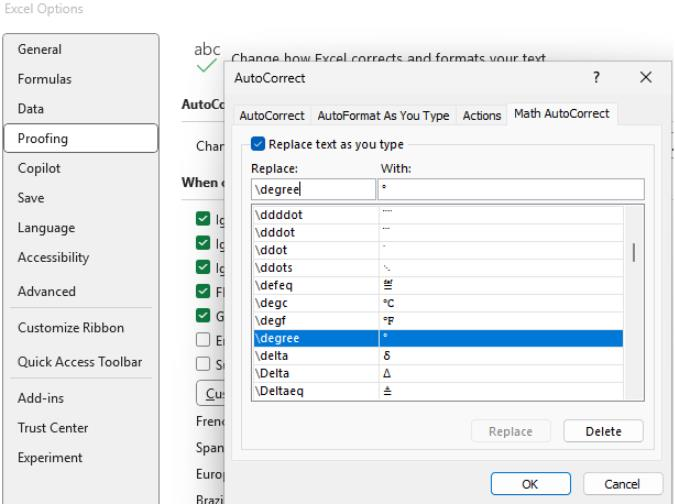Viewport: 675px width, 504px height.
Task: Switch to the AutoCorrect tab
Action: coord(272,115)
